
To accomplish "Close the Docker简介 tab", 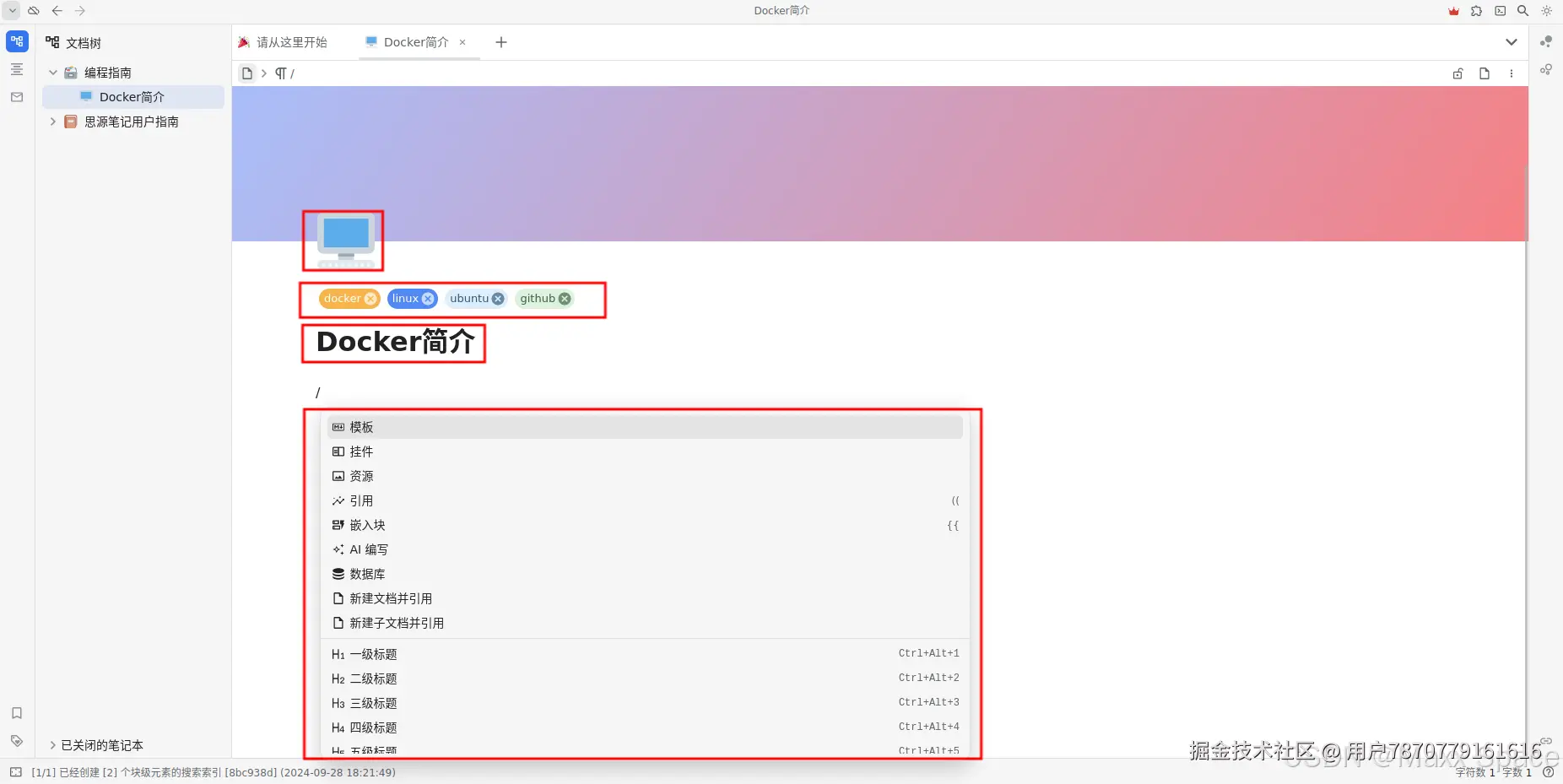I will pyautogui.click(x=462, y=42).
